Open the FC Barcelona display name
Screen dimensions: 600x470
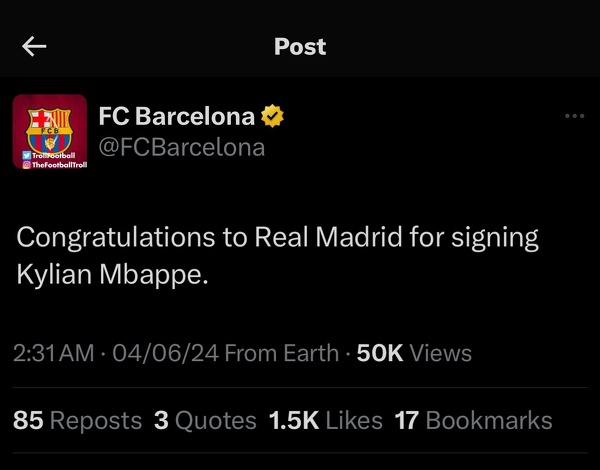176,117
